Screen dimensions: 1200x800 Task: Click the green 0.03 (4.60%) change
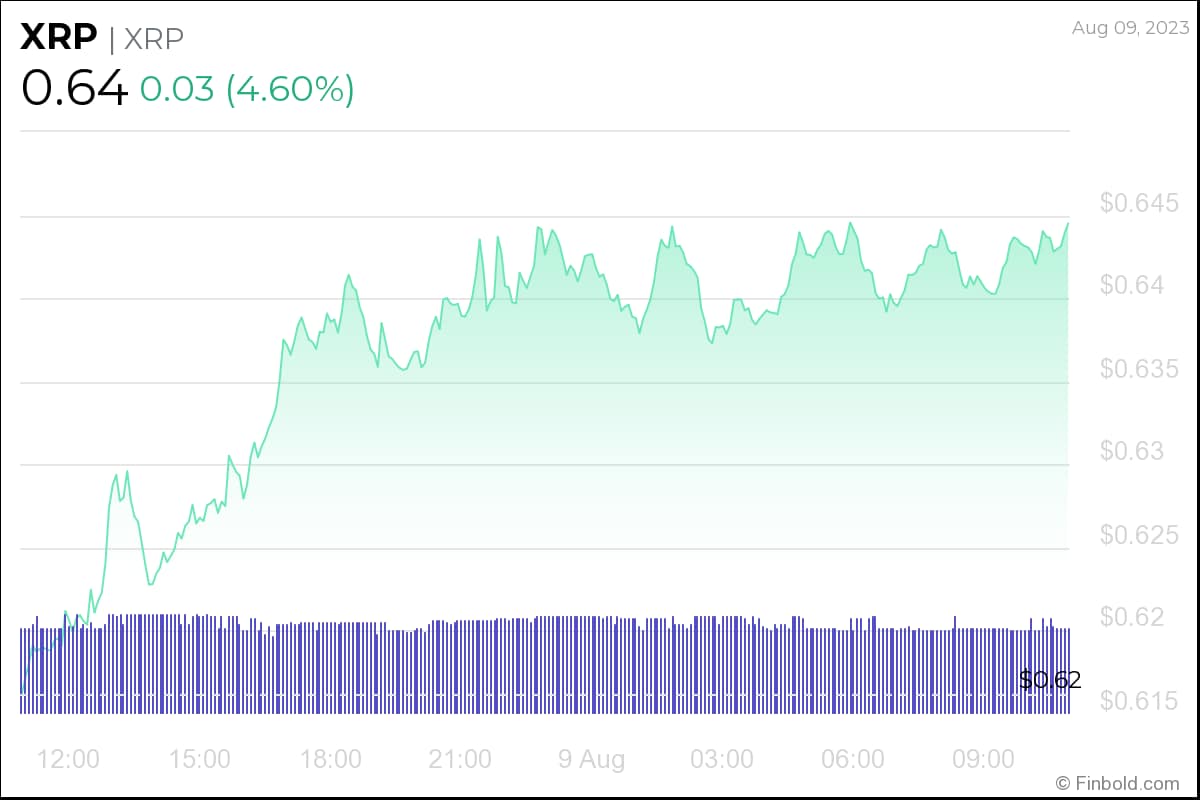(247, 89)
